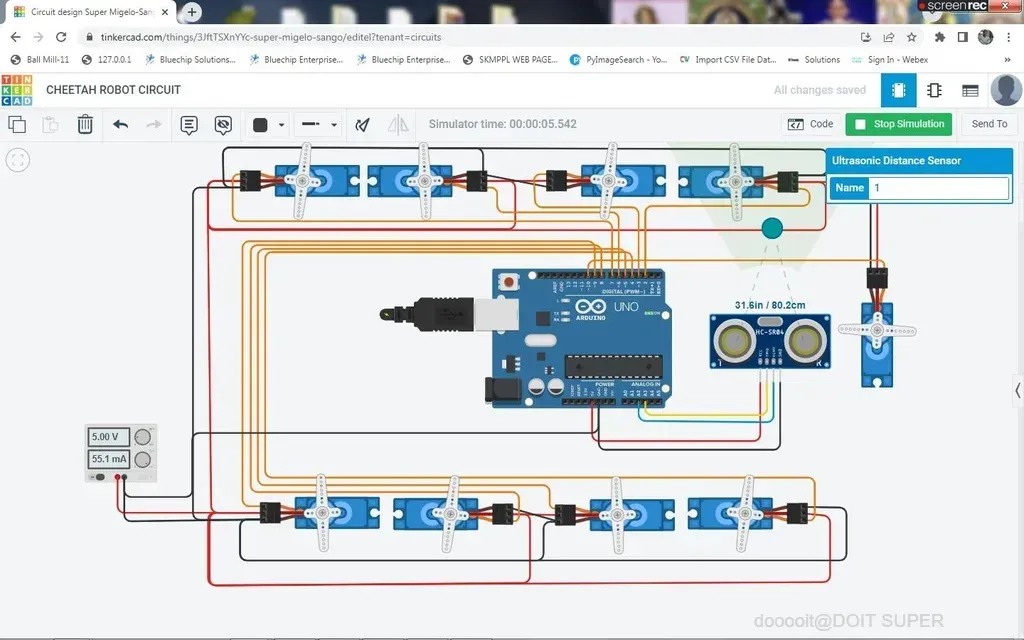Switch to the schematic view icon

coord(934,90)
